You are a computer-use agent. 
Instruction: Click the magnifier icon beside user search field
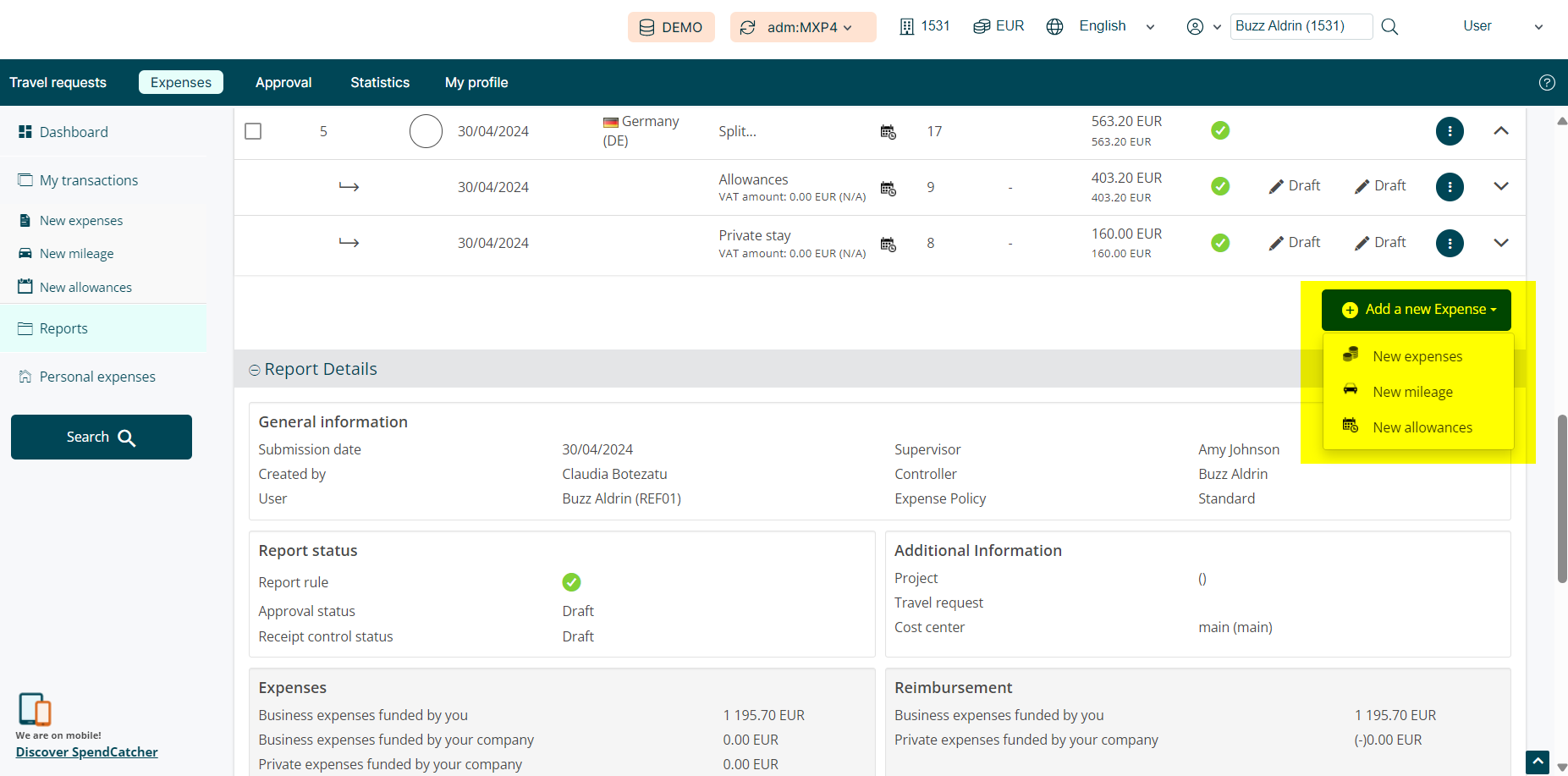(1389, 27)
